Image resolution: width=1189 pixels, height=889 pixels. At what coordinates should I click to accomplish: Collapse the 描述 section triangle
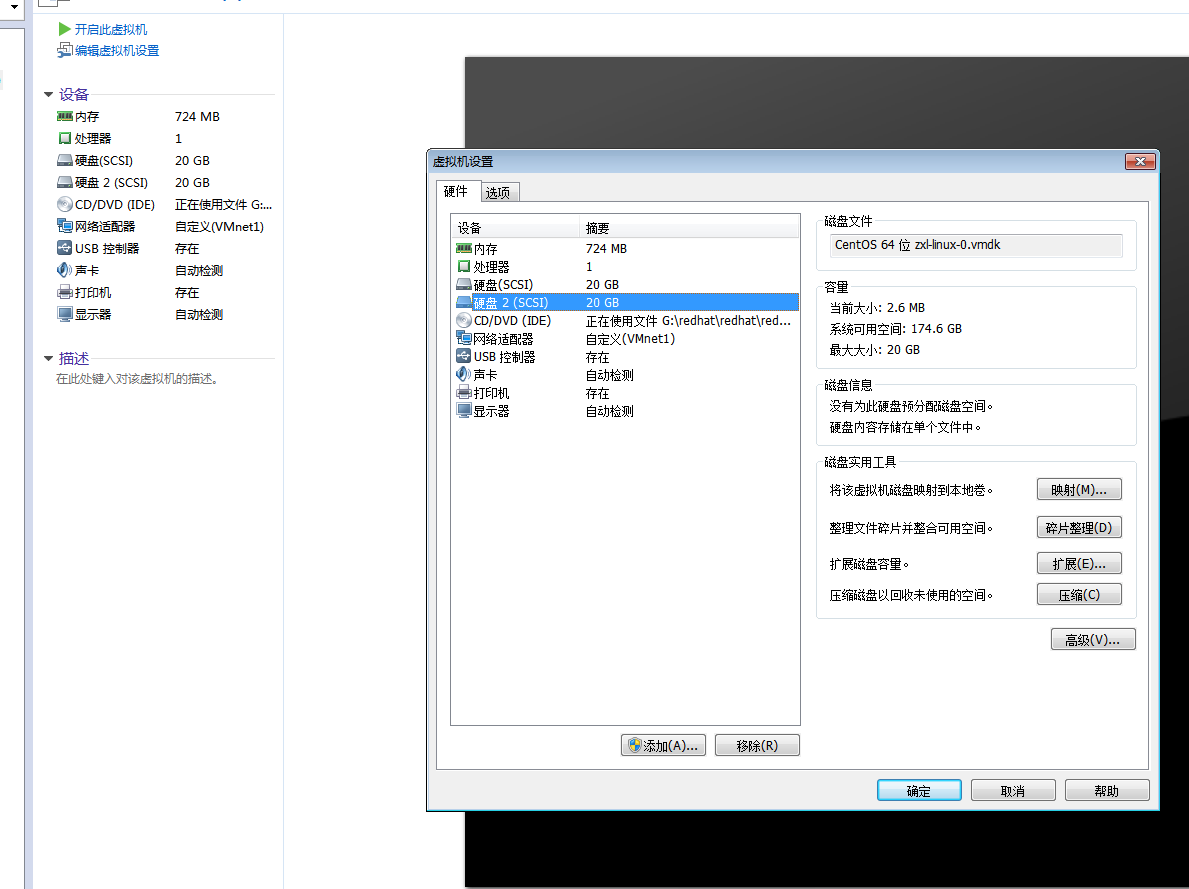(49, 359)
